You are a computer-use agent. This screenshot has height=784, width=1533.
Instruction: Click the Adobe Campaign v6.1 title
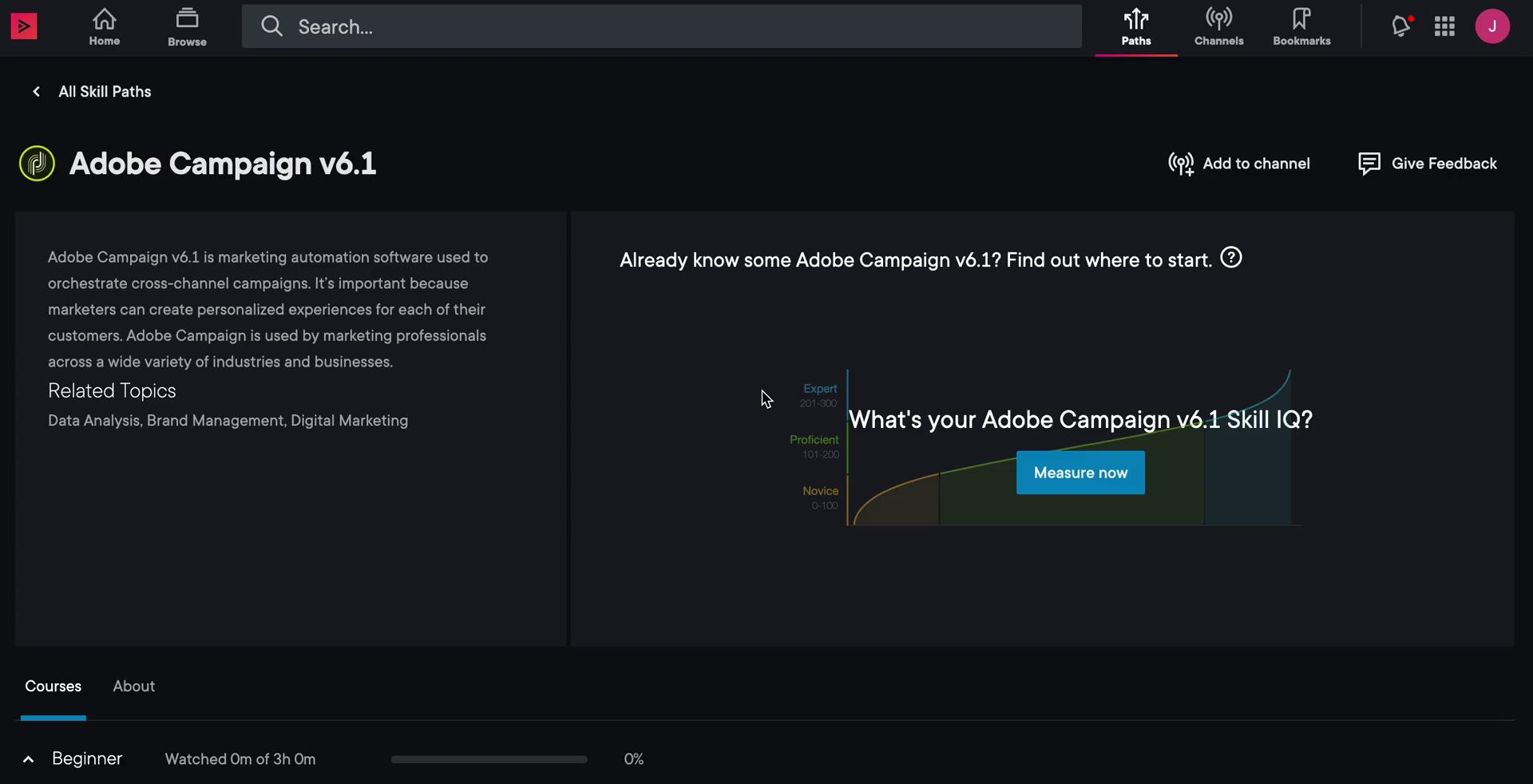[223, 164]
